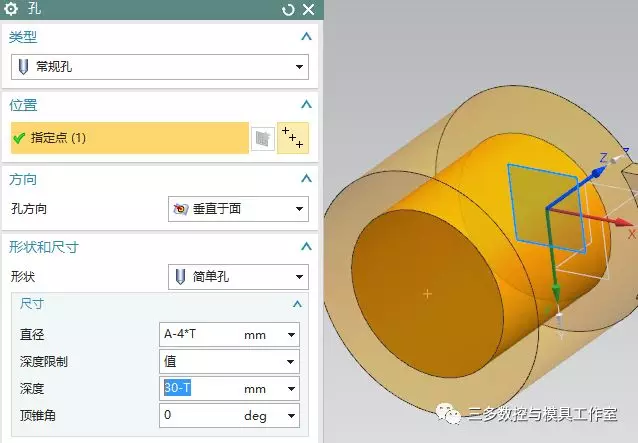Click the 方向 section title
Image resolution: width=638 pixels, height=443 pixels.
23,179
